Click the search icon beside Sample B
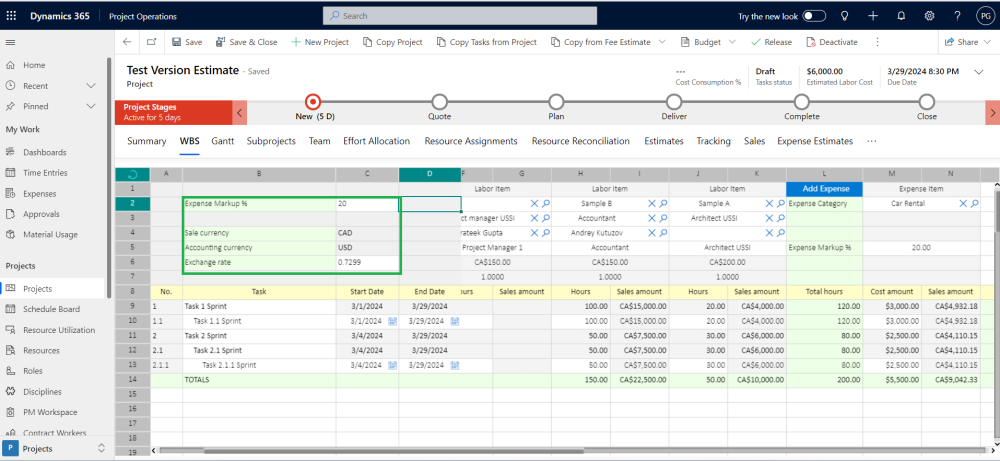1000x461 pixels. (x=661, y=204)
